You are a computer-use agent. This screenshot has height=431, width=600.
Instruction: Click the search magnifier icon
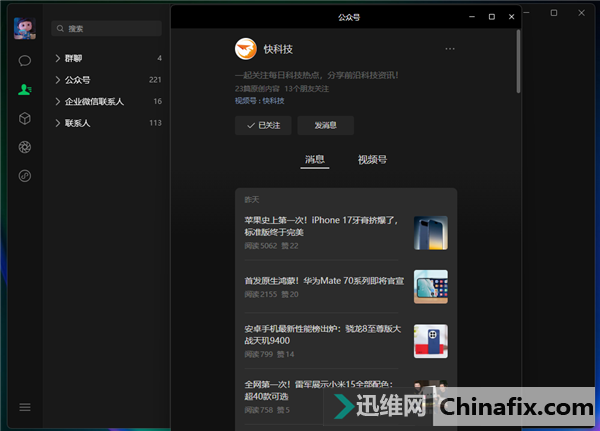tap(60, 28)
